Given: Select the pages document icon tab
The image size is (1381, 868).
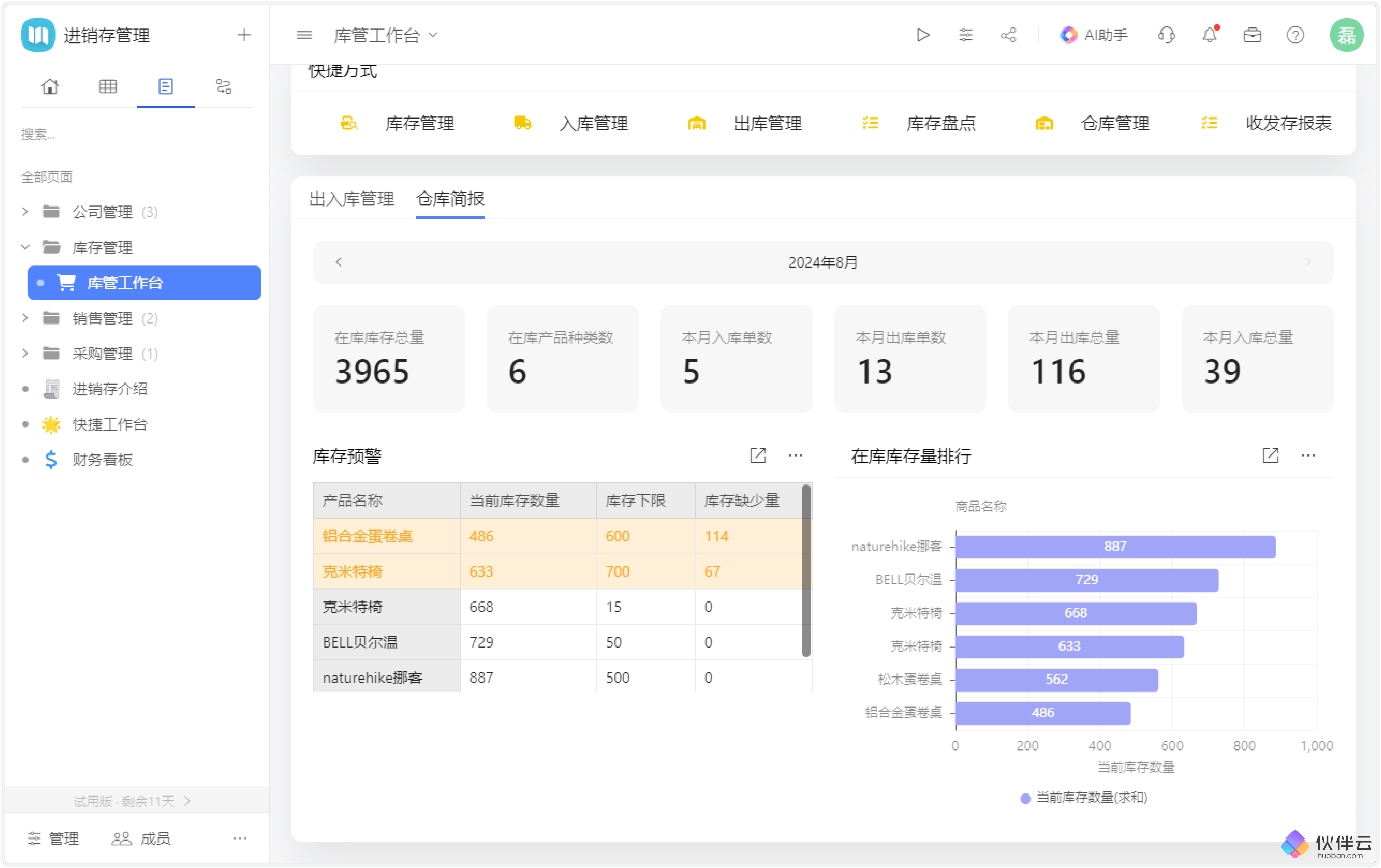Looking at the screenshot, I should coord(166,87).
